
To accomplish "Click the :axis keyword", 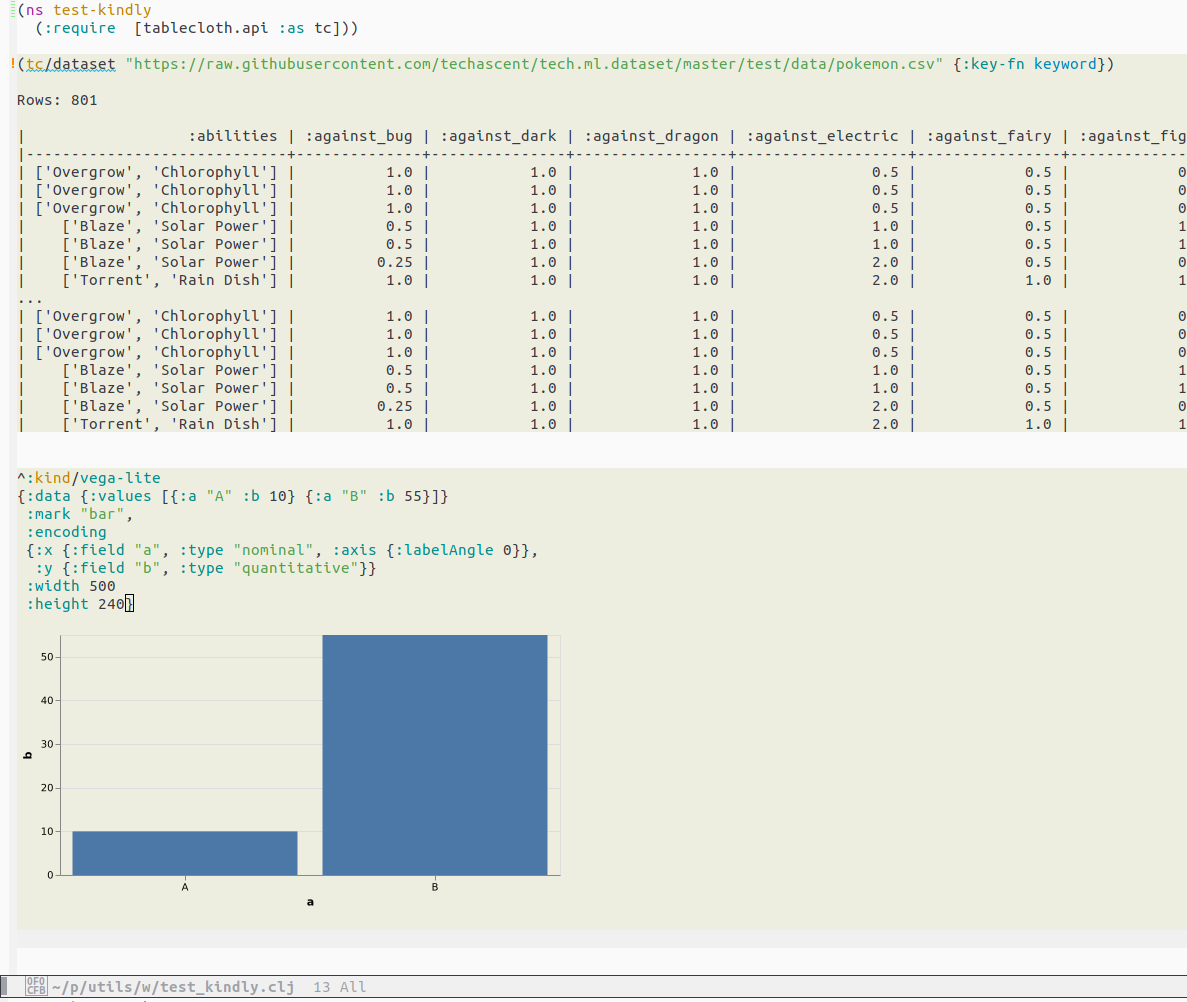I will point(354,550).
